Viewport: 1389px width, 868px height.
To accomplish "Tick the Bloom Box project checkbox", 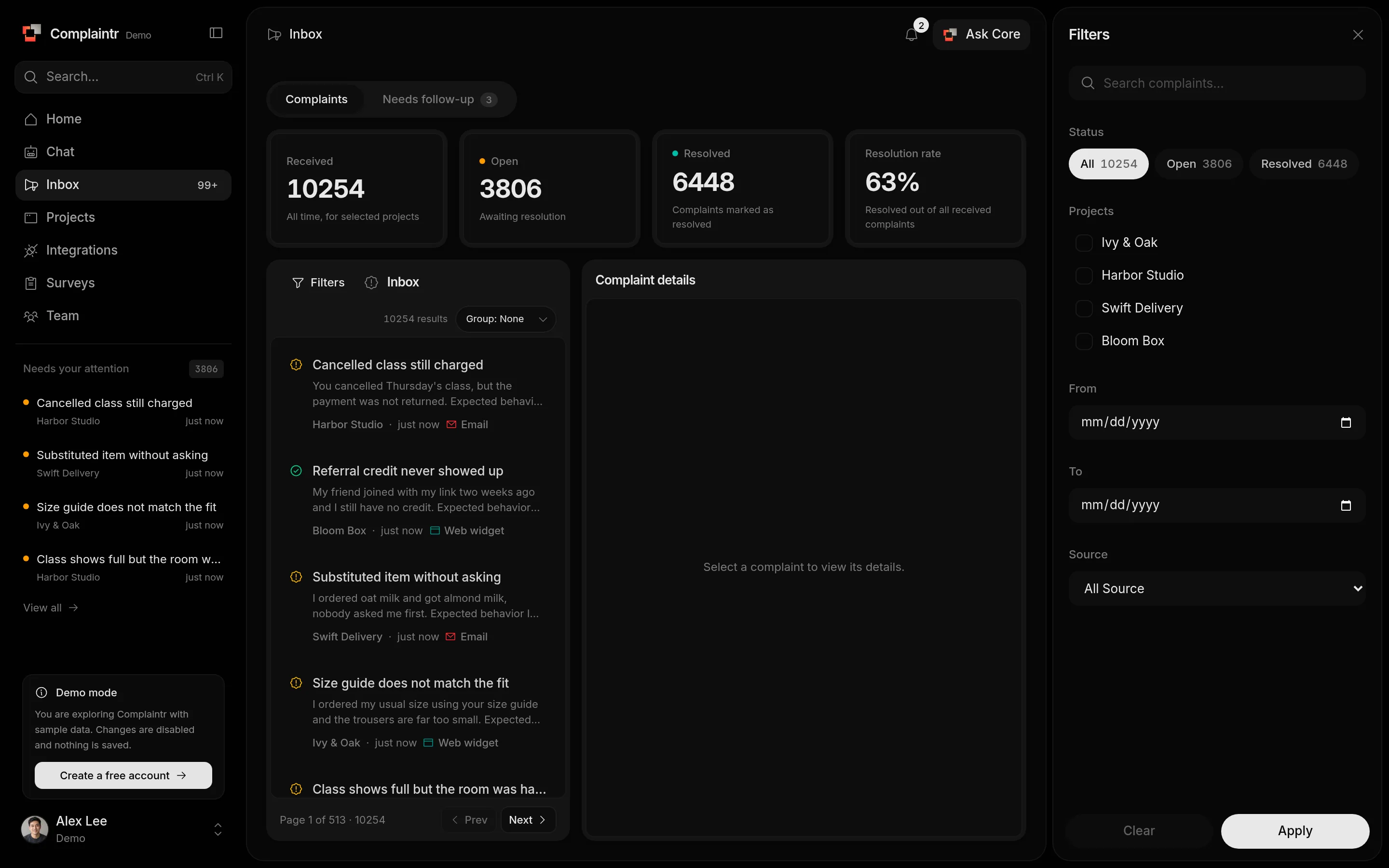I will 1084,341.
